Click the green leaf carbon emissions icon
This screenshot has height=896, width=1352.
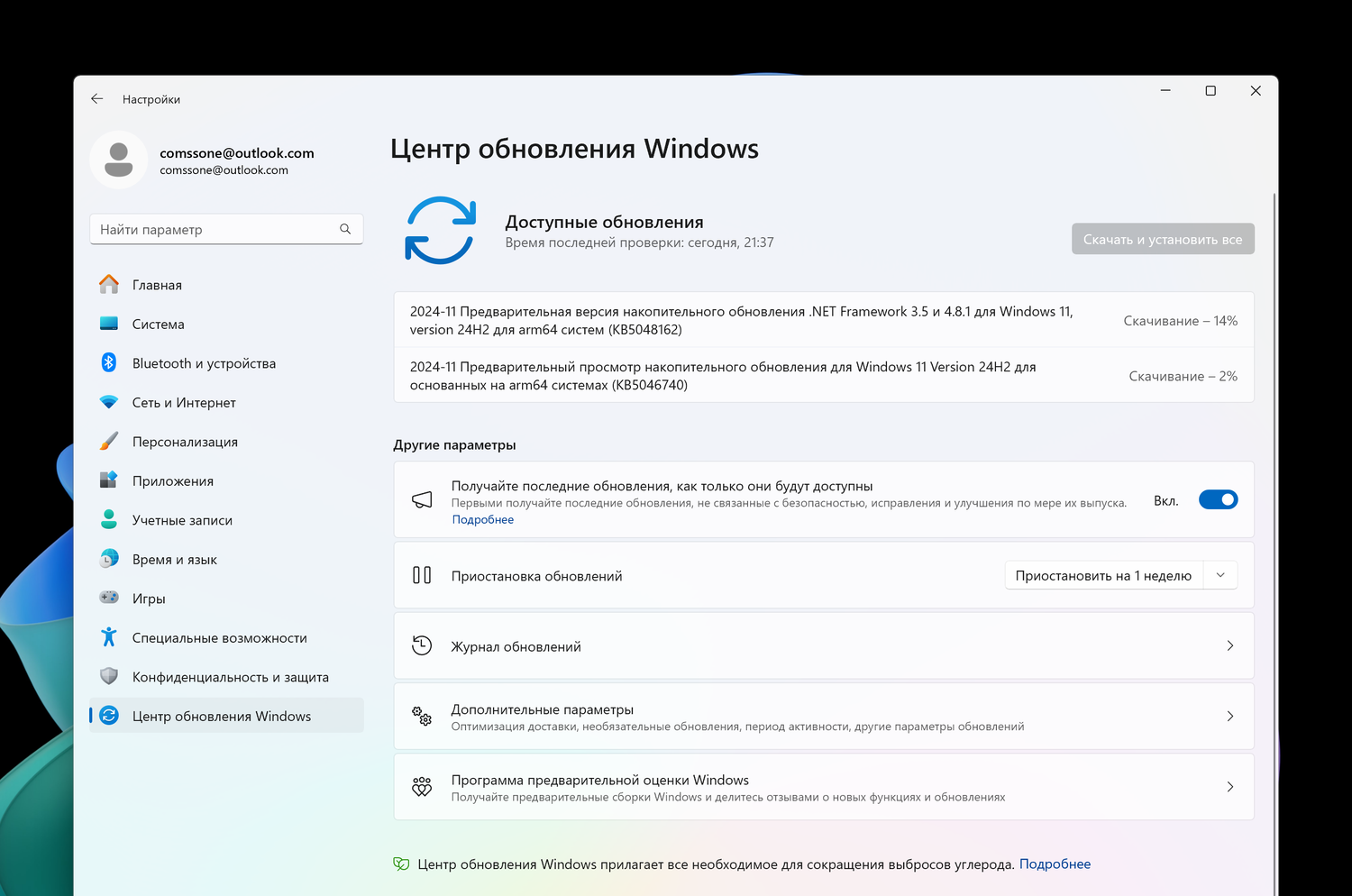[x=401, y=864]
